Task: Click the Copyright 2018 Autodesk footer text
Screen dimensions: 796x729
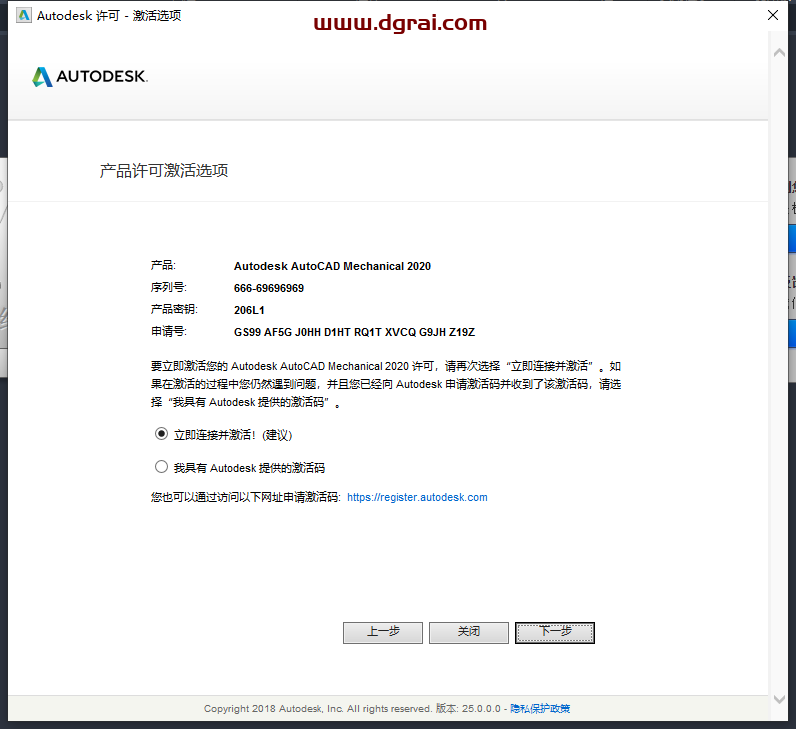Action: pyautogui.click(x=317, y=709)
